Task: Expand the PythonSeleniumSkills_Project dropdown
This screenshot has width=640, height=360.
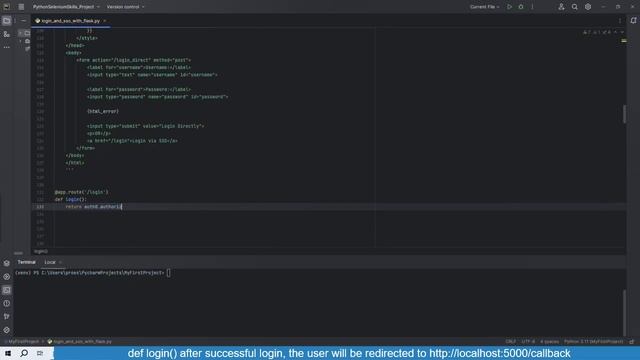Action: (x=66, y=7)
